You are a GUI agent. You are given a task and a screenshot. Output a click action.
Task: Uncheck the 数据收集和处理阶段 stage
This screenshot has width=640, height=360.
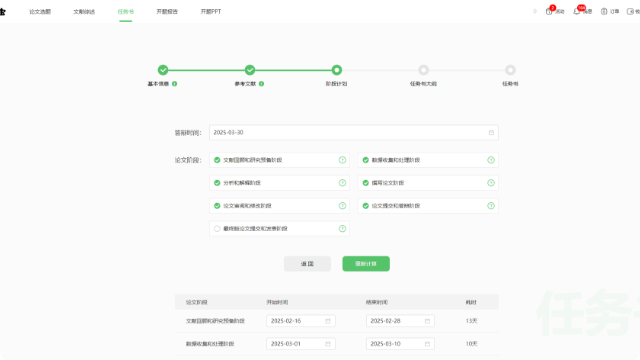click(x=366, y=160)
